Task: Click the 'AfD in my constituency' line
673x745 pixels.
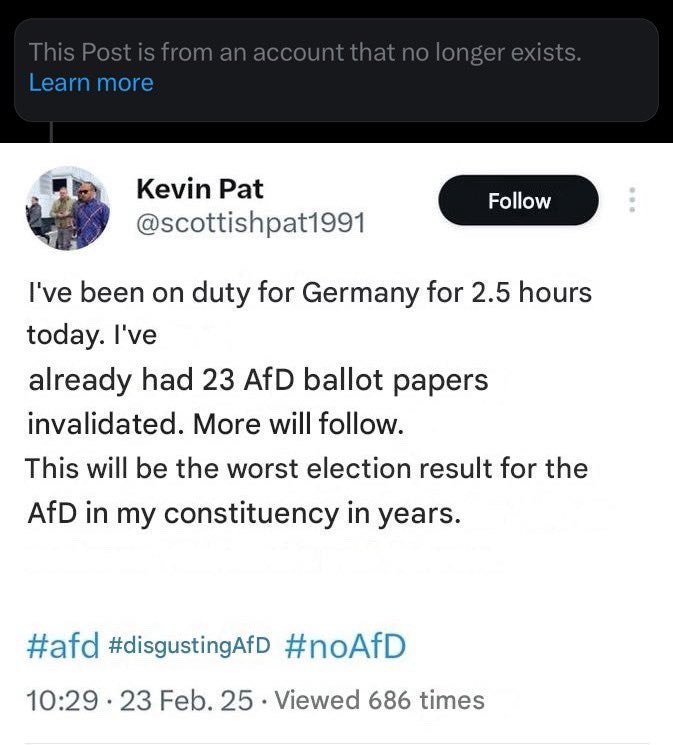Action: tap(244, 514)
